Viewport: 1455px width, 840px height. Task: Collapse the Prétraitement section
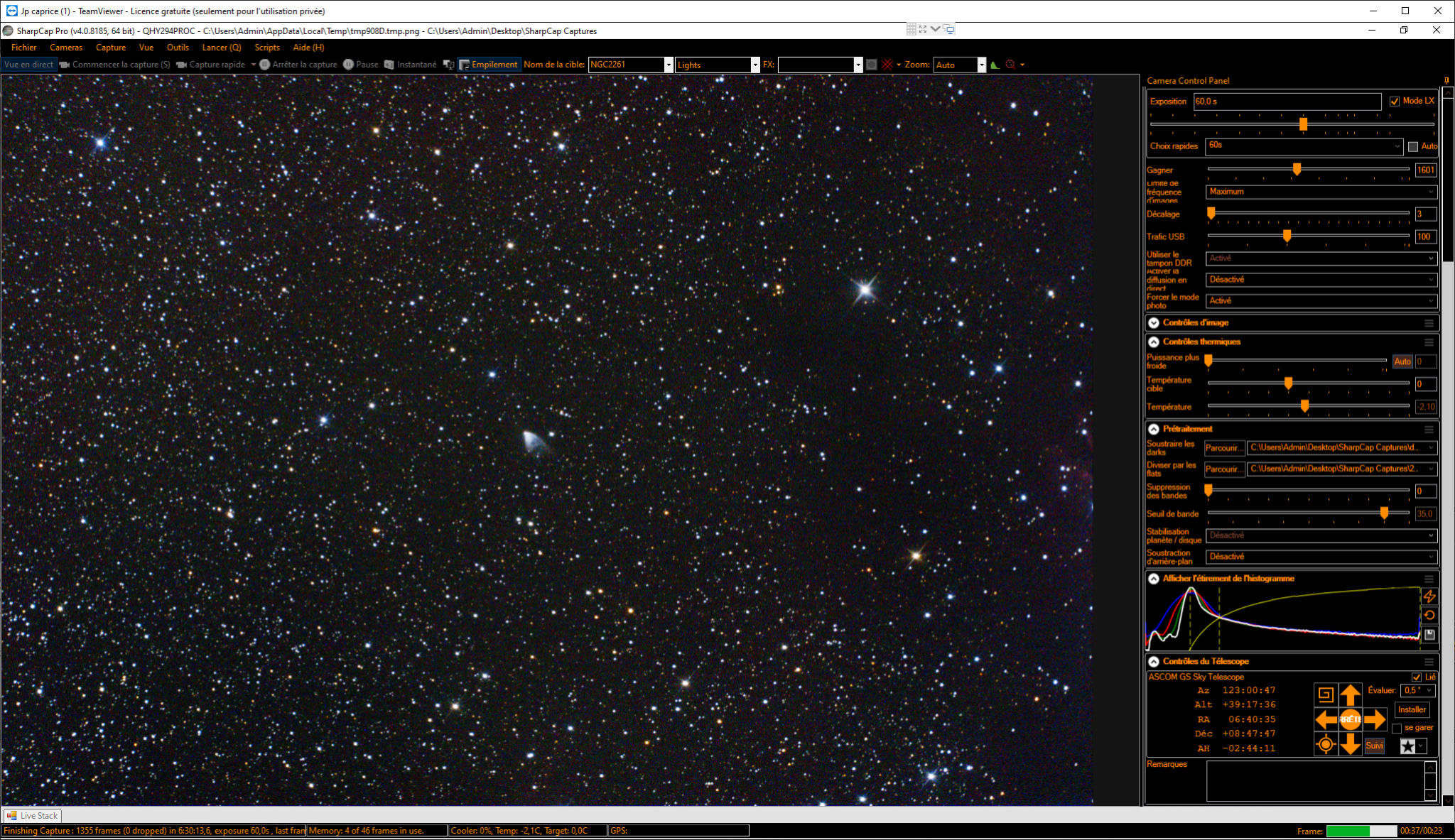pos(1154,430)
